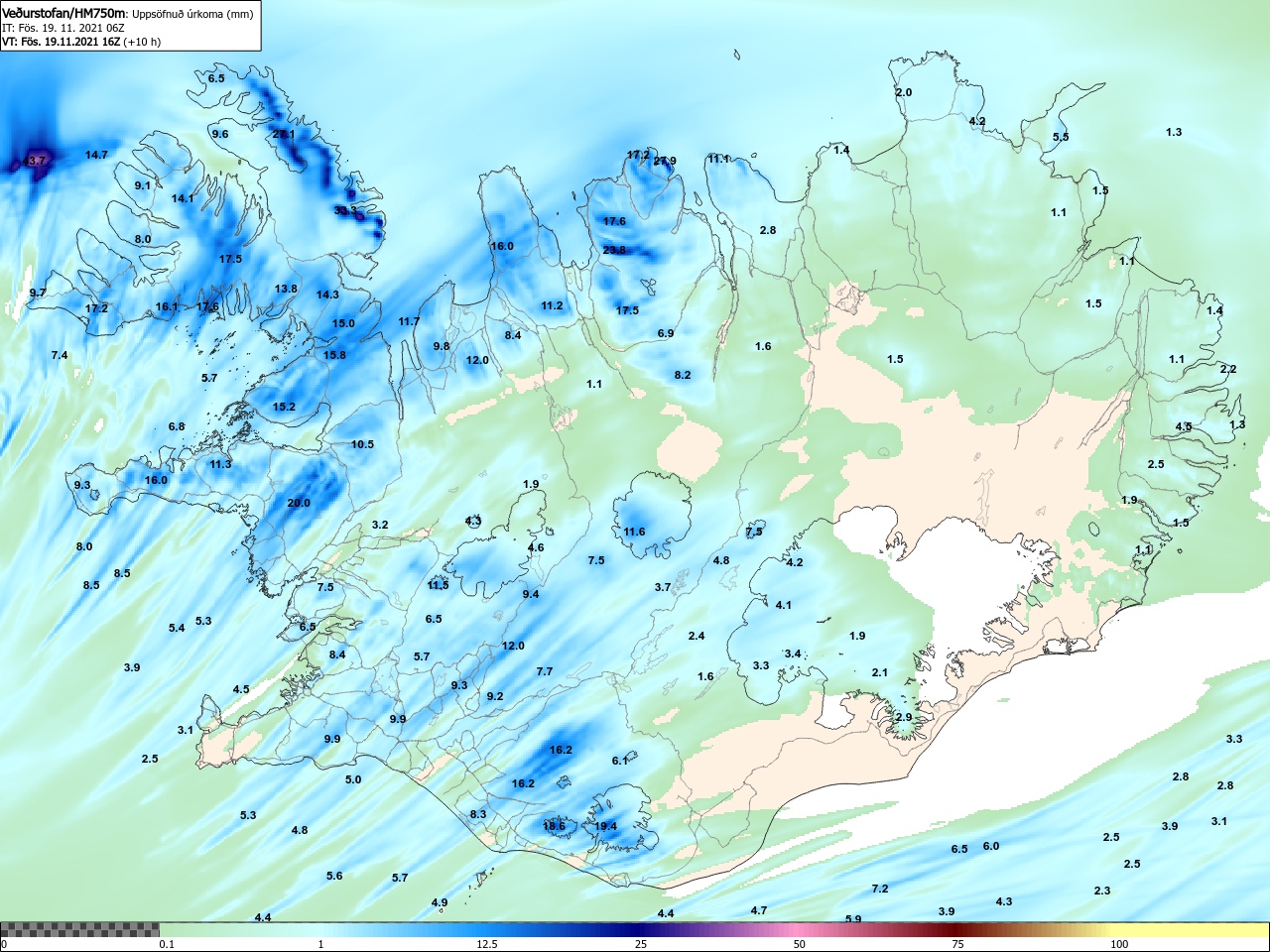Select the 8.3 map label
The width and height of the screenshot is (1270, 952).
pyautogui.click(x=478, y=814)
